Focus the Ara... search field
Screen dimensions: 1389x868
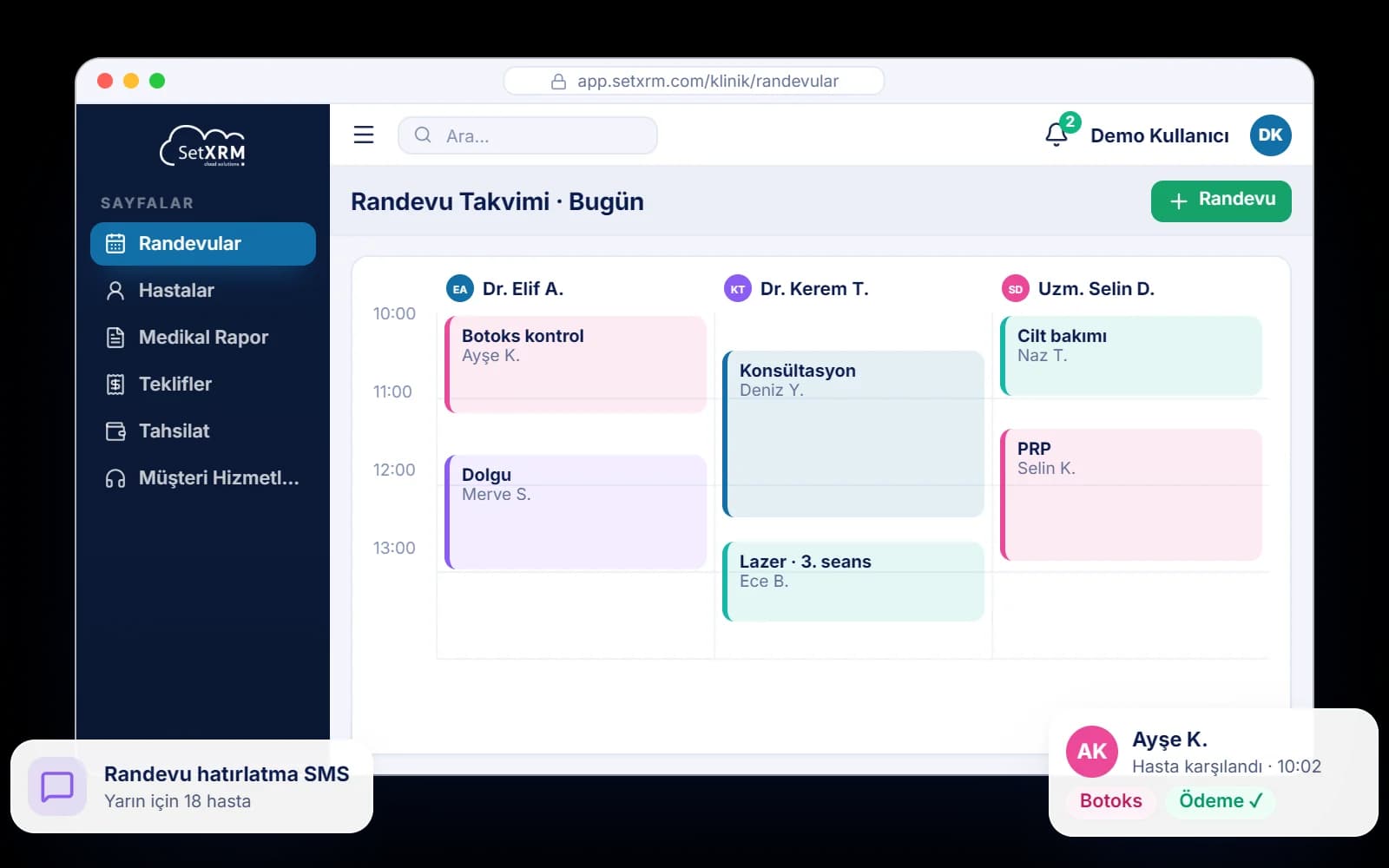[527, 135]
